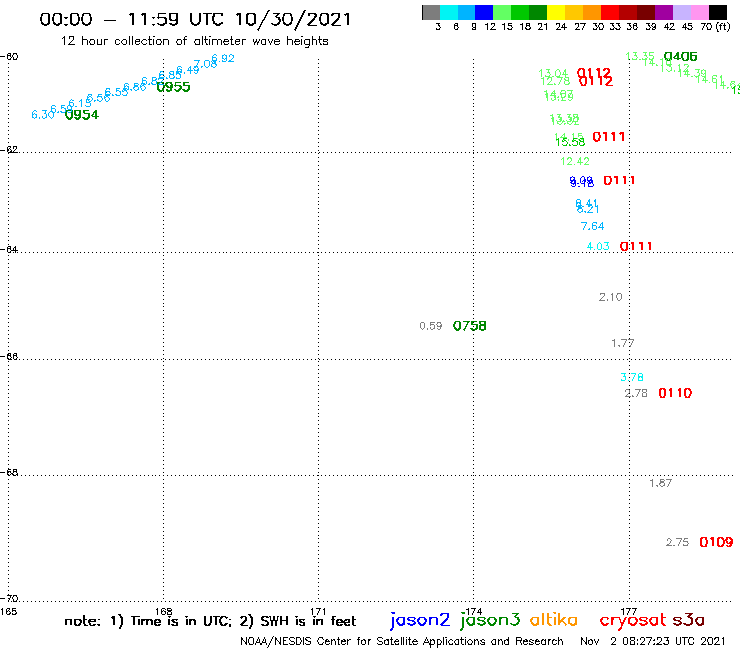Image resolution: width=740 pixels, height=650 pixels.
Task: Click the '13.35' wave height value
Action: 639,56
